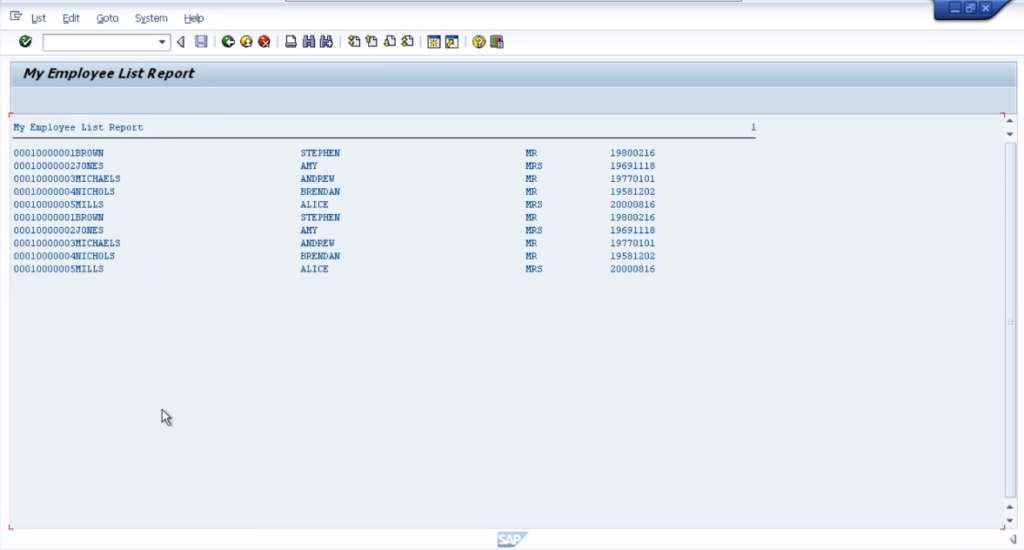Select first row entry 00010000001BROWN

(58, 153)
